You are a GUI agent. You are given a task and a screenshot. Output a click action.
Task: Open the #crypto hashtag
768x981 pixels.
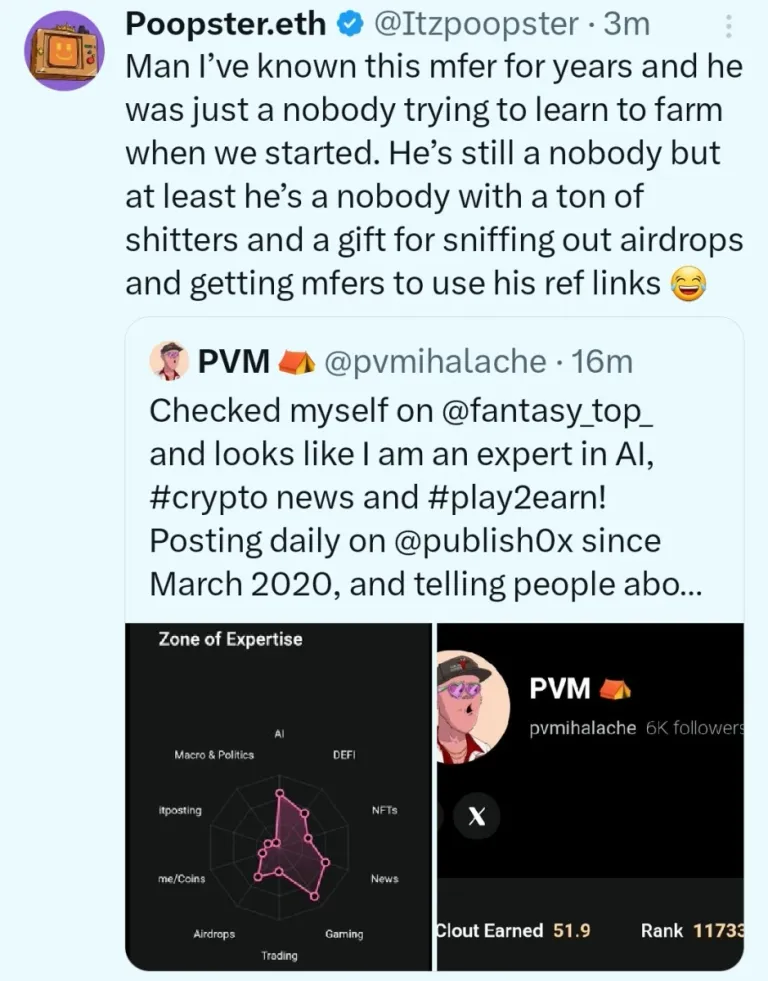click(x=209, y=499)
